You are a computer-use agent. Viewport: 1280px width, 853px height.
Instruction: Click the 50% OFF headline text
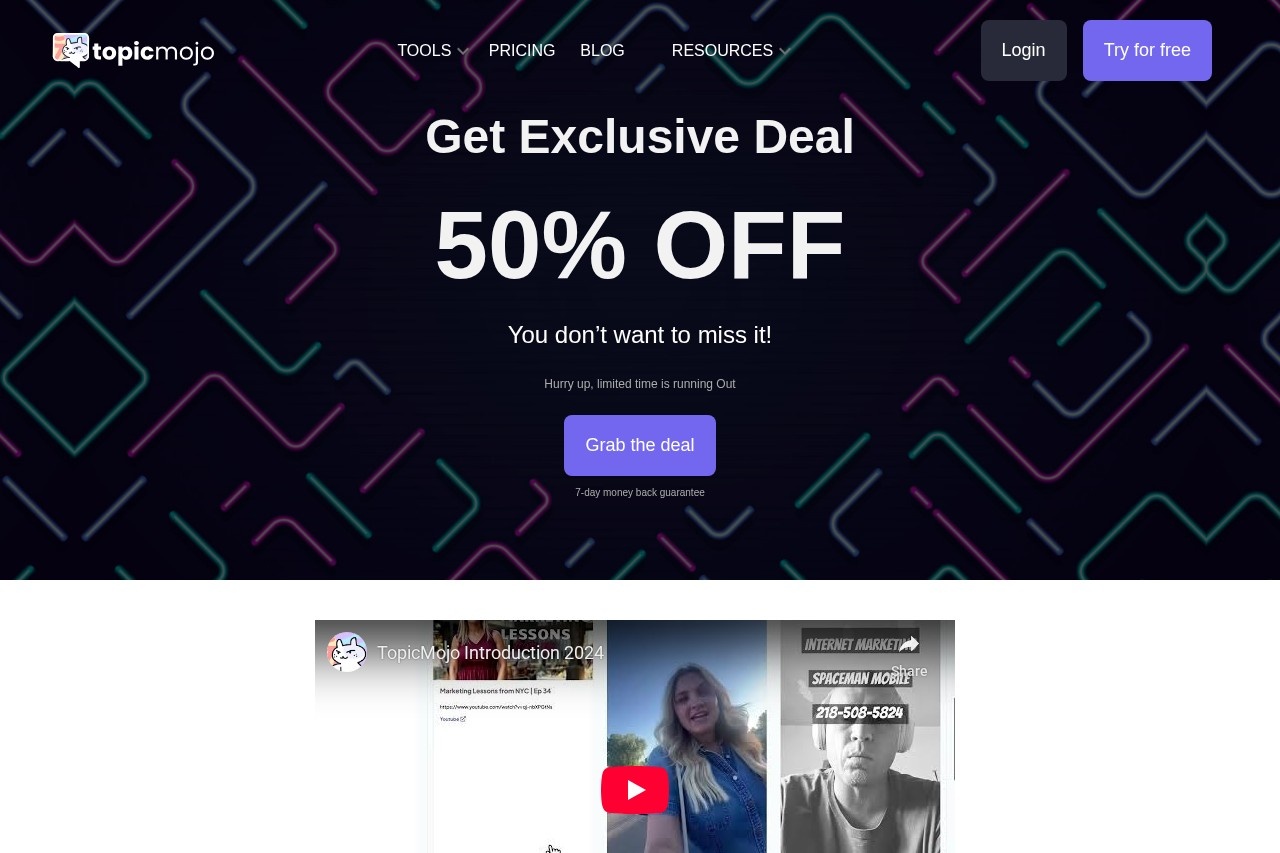point(640,245)
